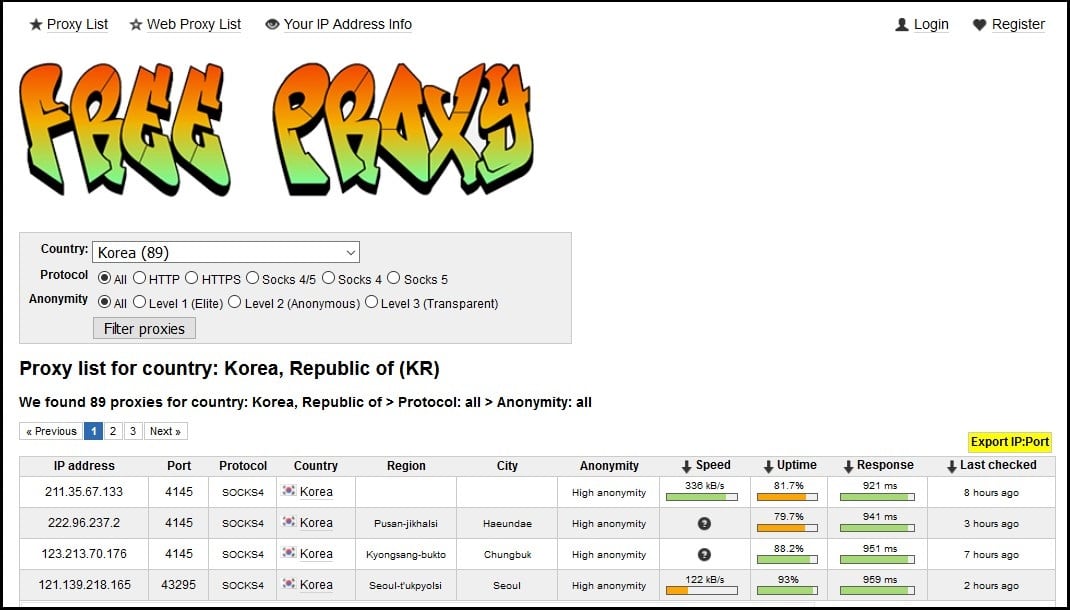
Task: Choose the Socks 5 protocol option
Action: click(394, 278)
